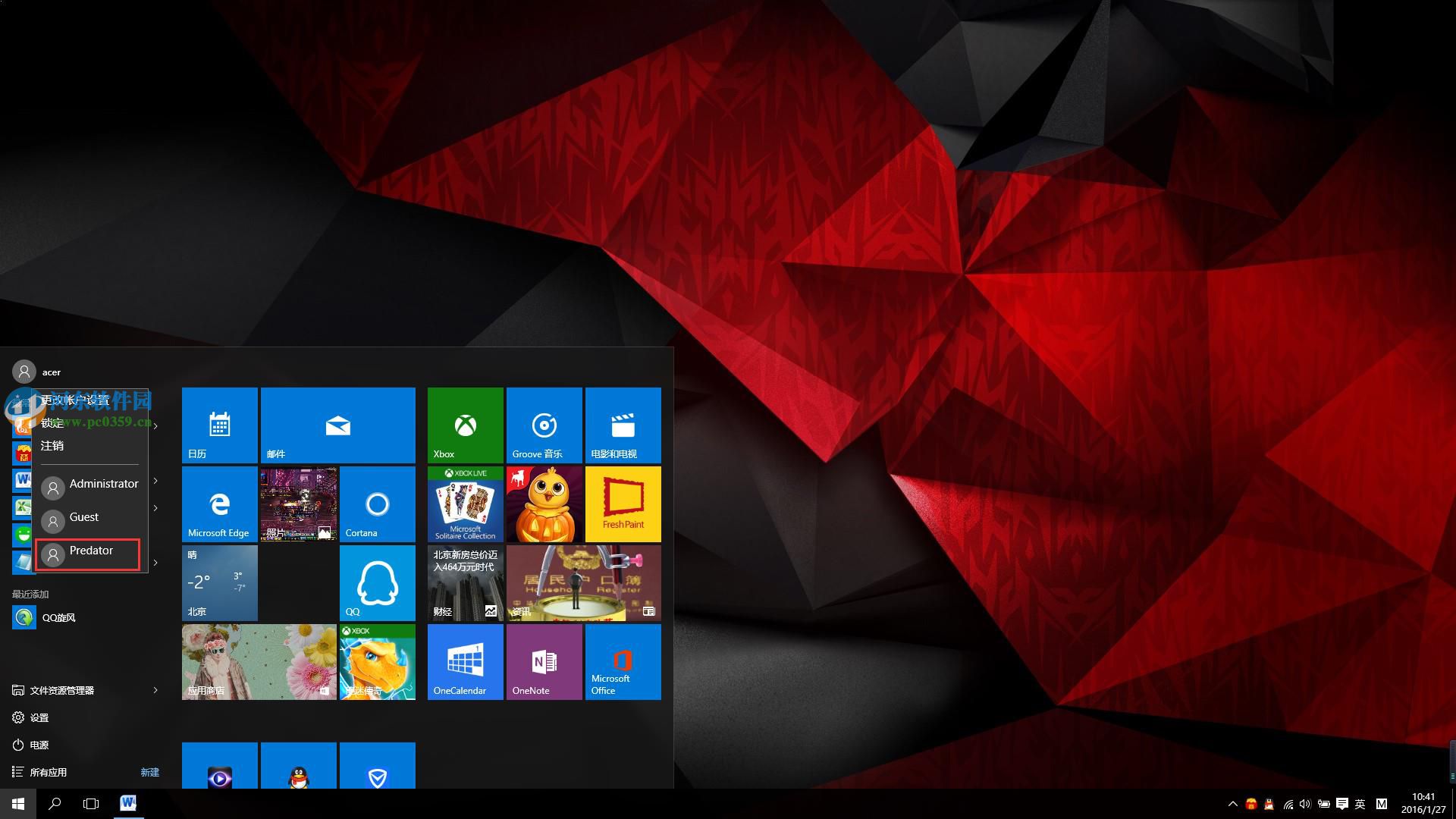The height and width of the screenshot is (819, 1456).
Task: Launch Groove 音乐 from its tile
Action: coord(543,425)
